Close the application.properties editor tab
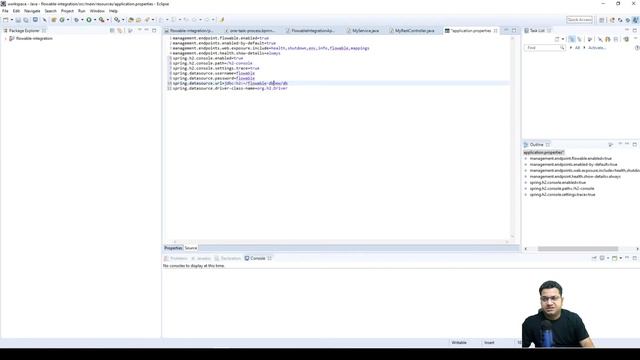 pos(496,31)
